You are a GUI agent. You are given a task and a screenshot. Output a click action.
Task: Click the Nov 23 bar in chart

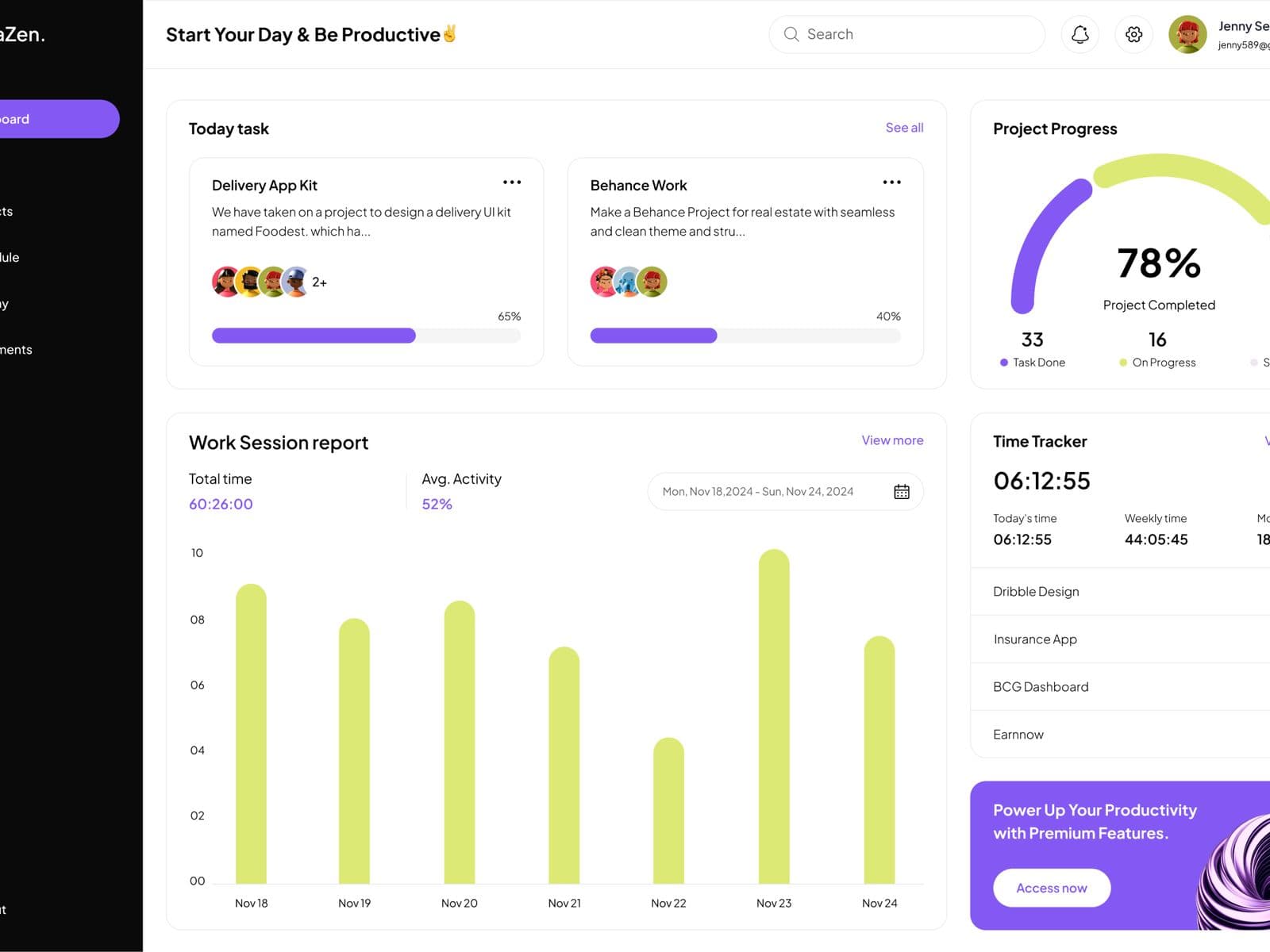774,716
